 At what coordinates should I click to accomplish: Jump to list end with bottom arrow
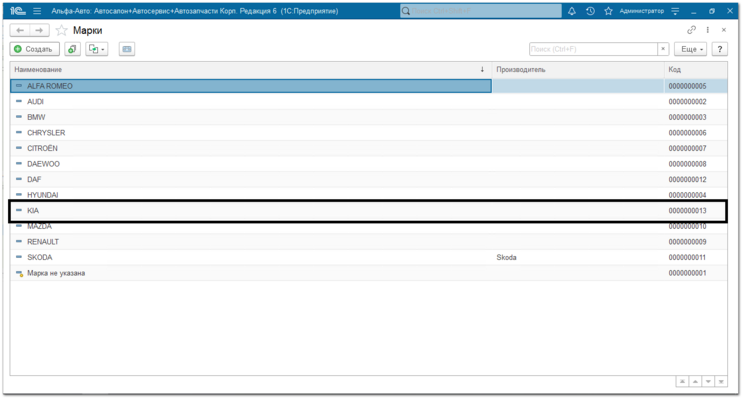tap(721, 381)
